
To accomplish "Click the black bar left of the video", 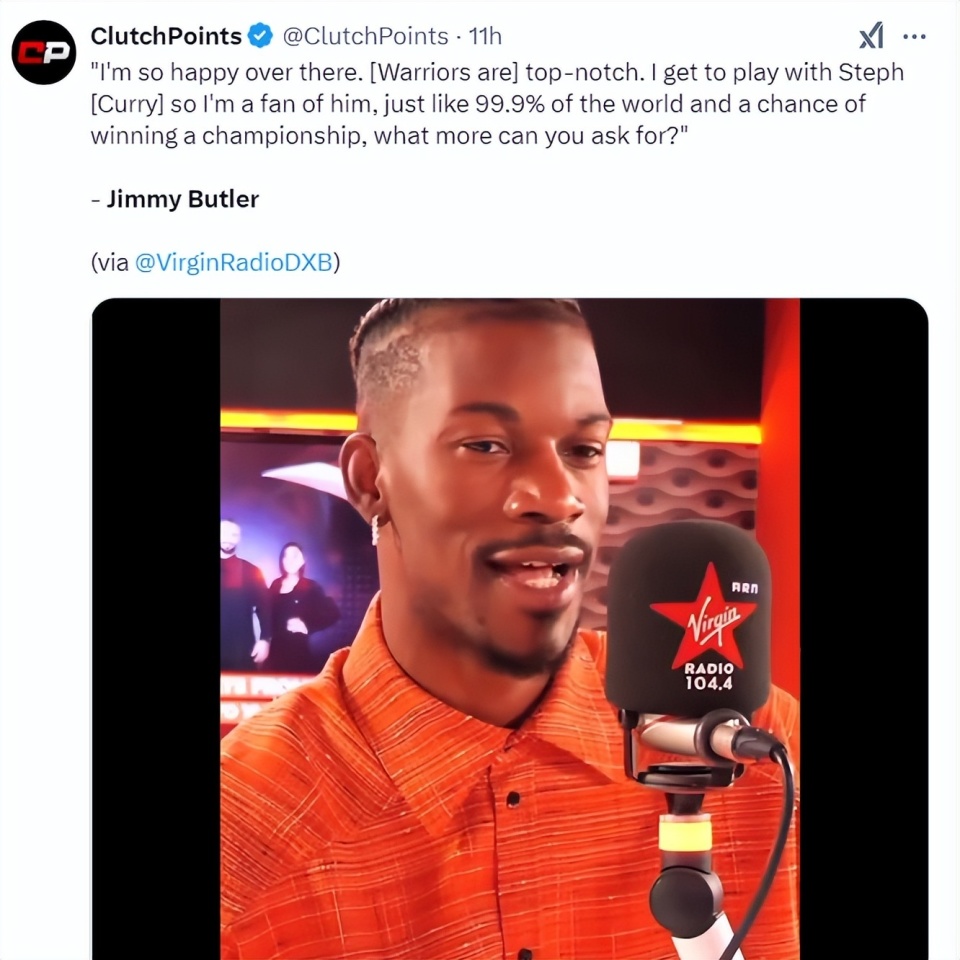I will pyautogui.click(x=156, y=629).
